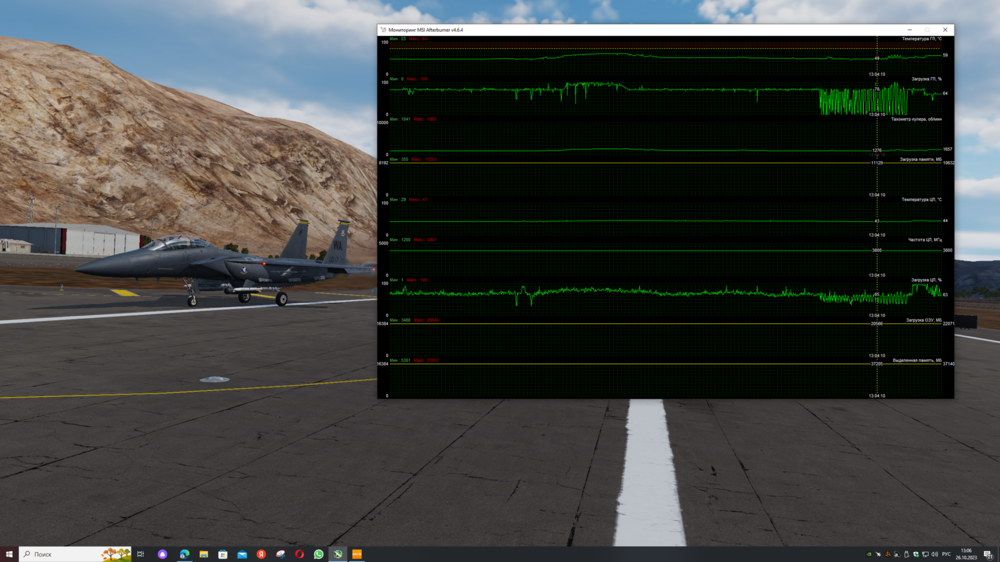Click the Поиск taskbar search box
This screenshot has width=1000, height=562.
tap(75, 554)
